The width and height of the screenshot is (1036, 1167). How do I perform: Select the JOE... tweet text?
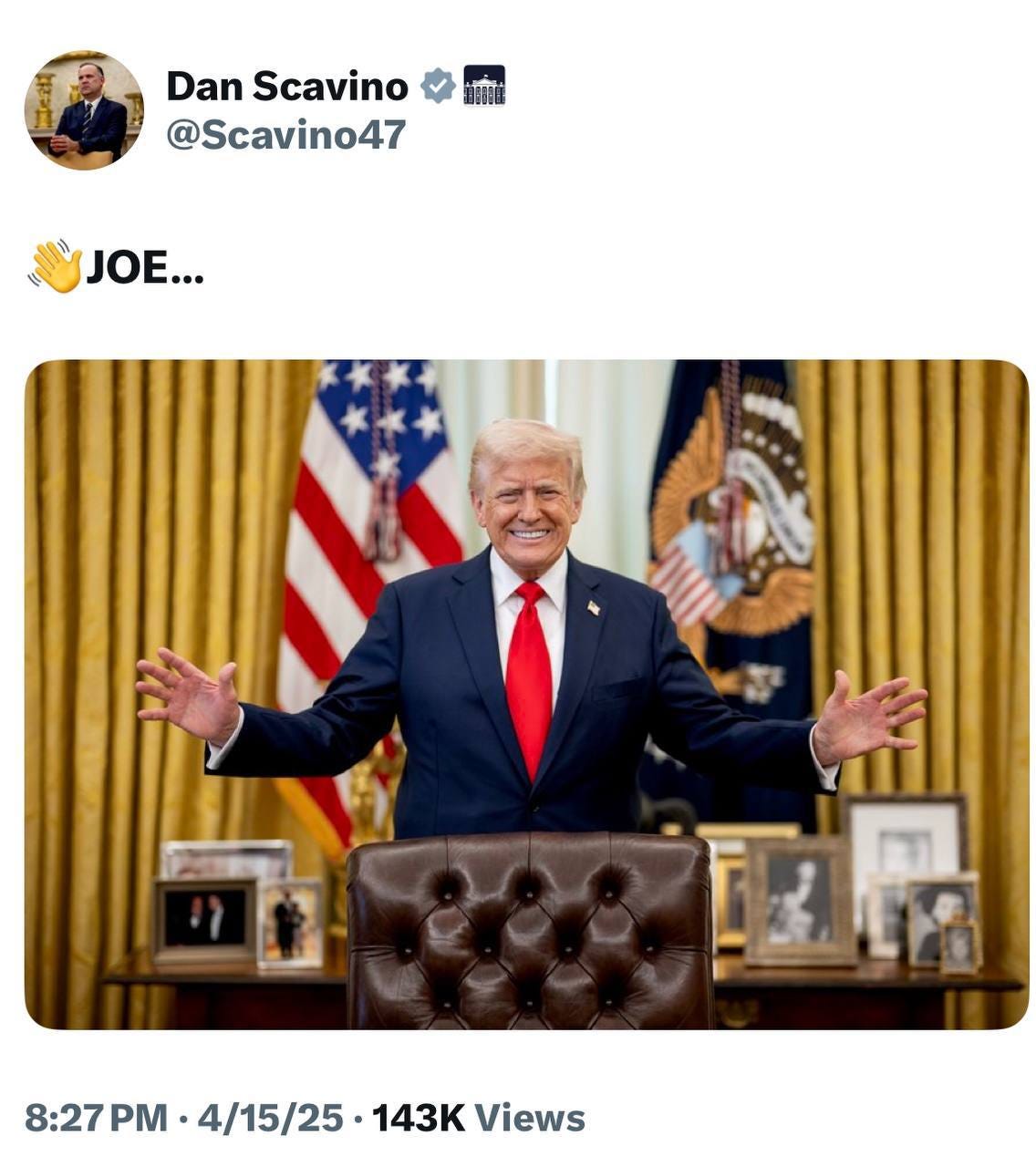pyautogui.click(x=145, y=268)
